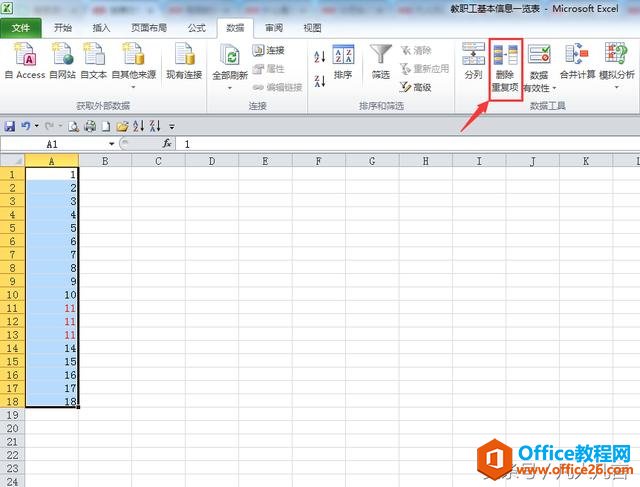Open the Name Box dropdown arrow
This screenshot has height=487, width=640.
pyautogui.click(x=111, y=144)
